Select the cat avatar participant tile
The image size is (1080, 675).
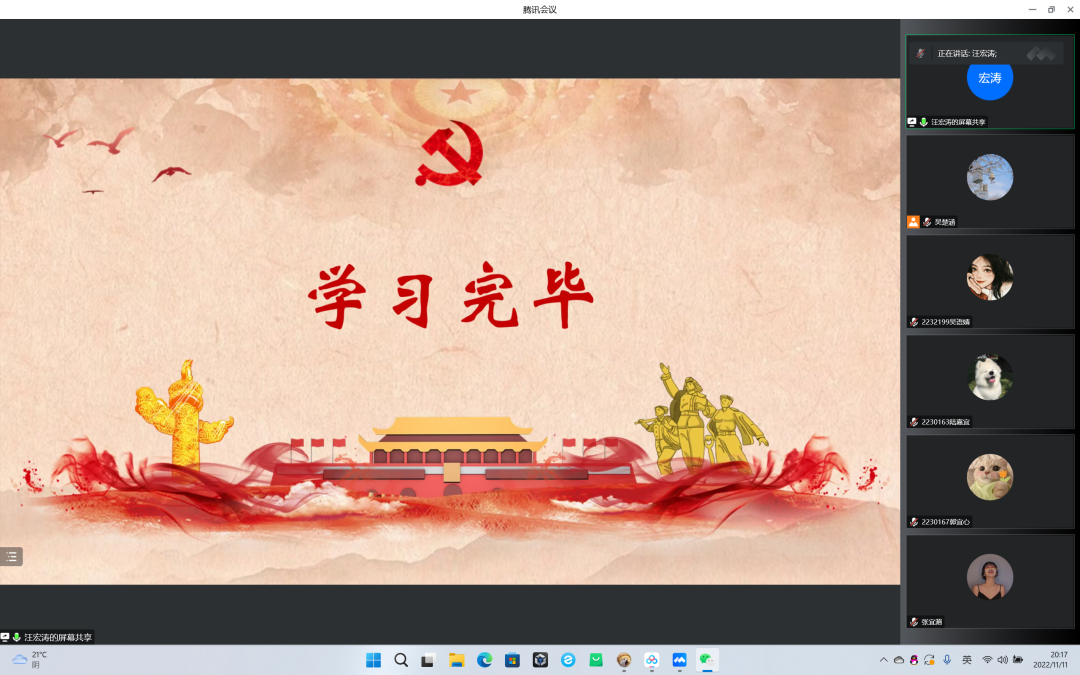989,478
